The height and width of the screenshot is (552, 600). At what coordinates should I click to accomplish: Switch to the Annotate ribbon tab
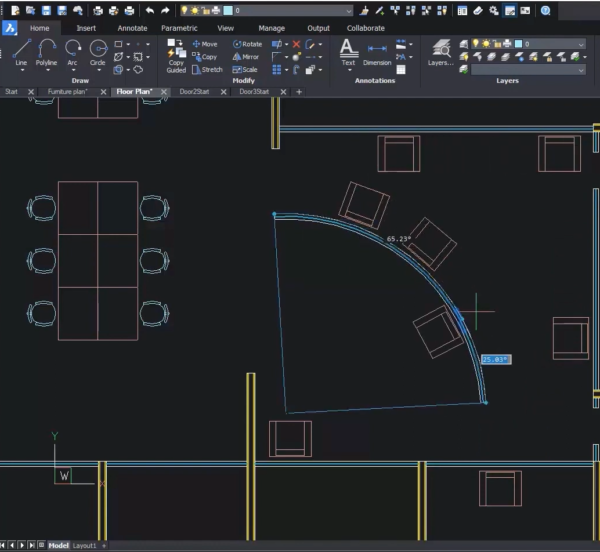132,28
